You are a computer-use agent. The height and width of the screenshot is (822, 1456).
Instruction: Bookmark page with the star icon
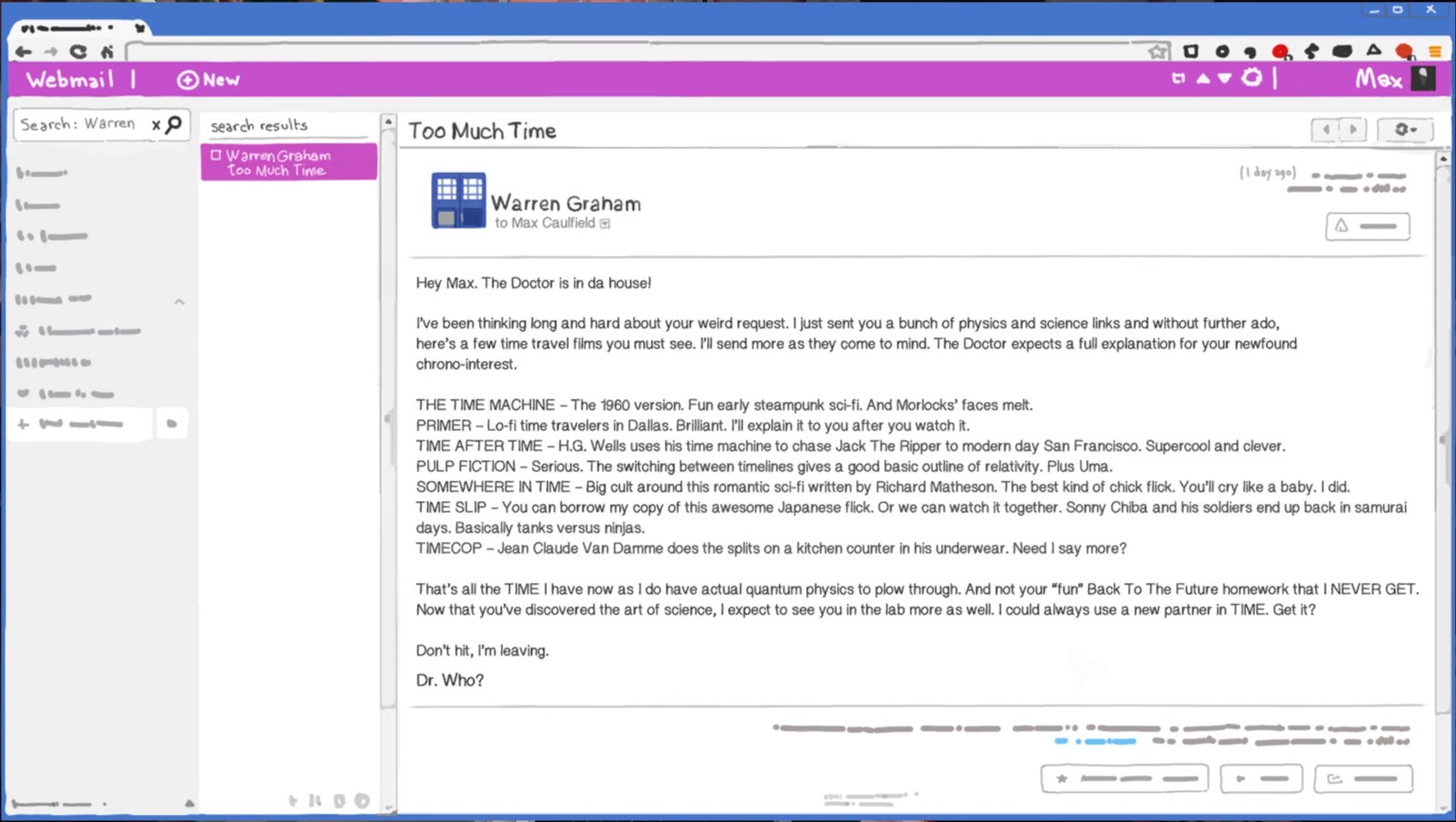pos(1157,52)
